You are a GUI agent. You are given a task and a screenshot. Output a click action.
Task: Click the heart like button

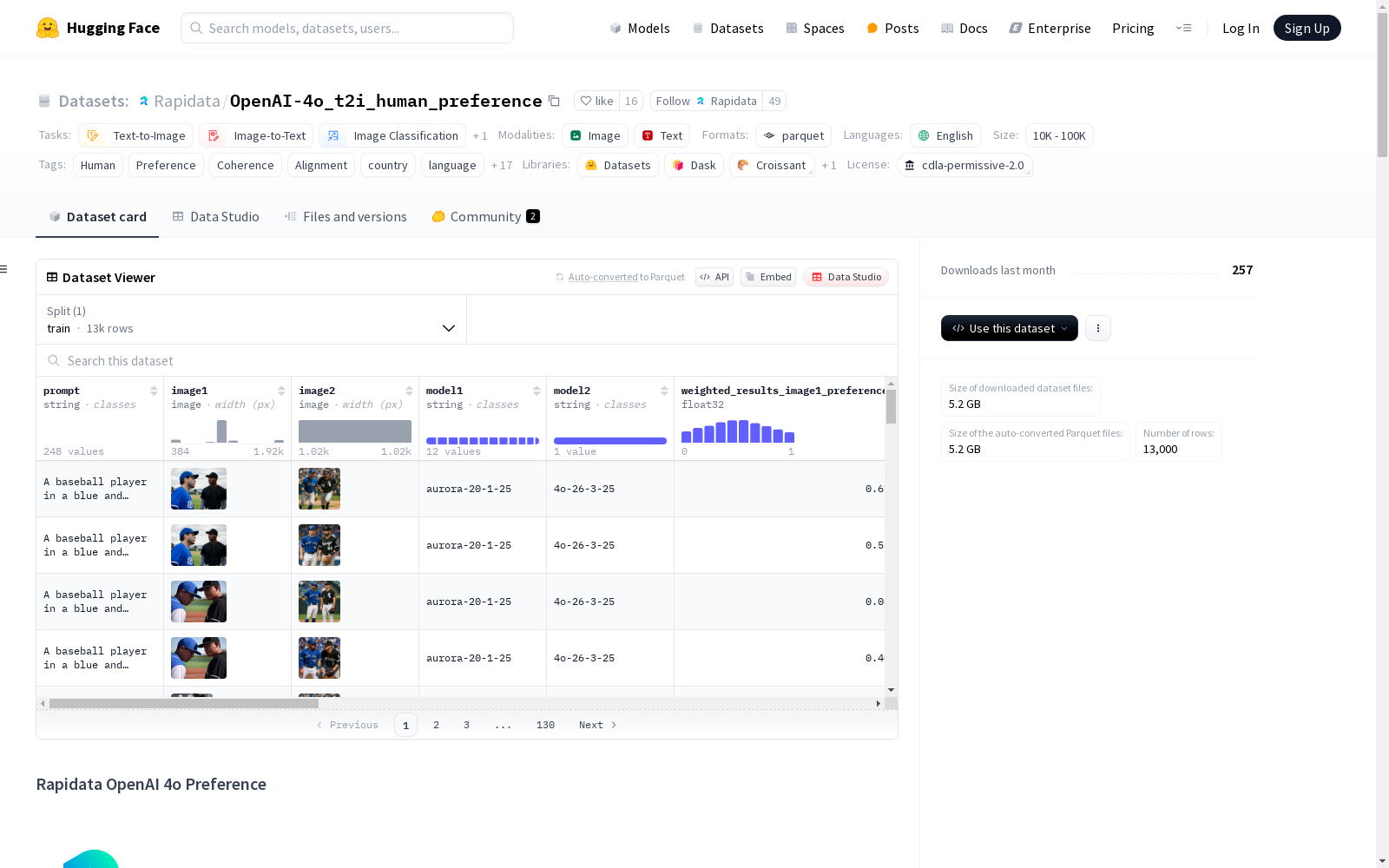pyautogui.click(x=596, y=101)
